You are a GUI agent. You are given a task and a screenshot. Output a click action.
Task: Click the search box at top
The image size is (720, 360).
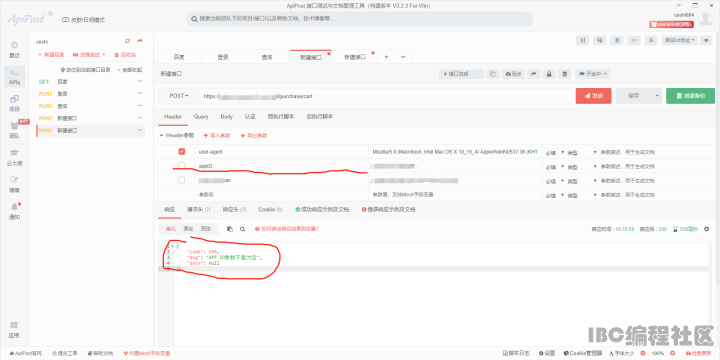point(360,19)
